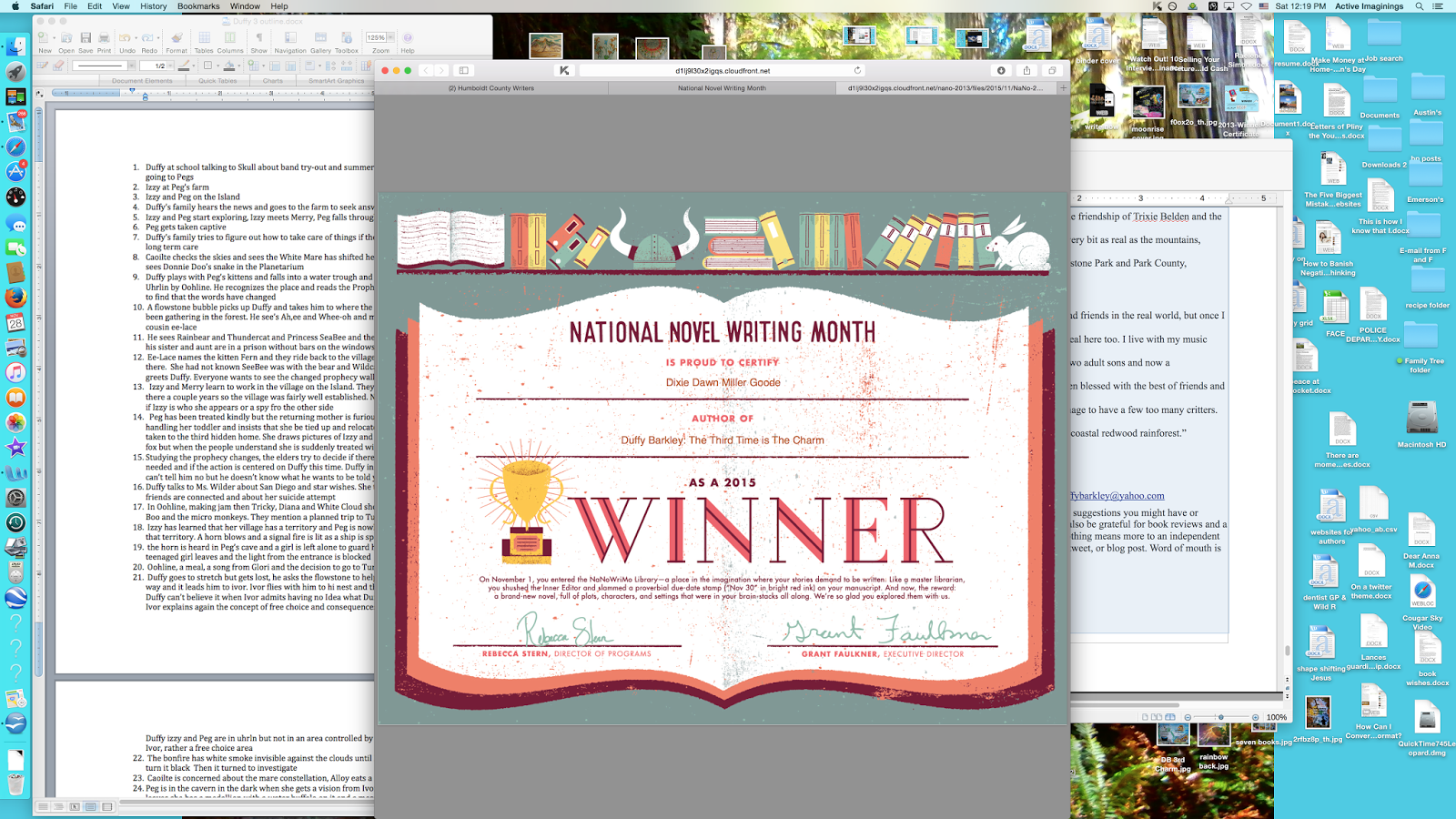Click the Save icon in Word toolbar
This screenshot has width=1456, height=819.
[86, 38]
